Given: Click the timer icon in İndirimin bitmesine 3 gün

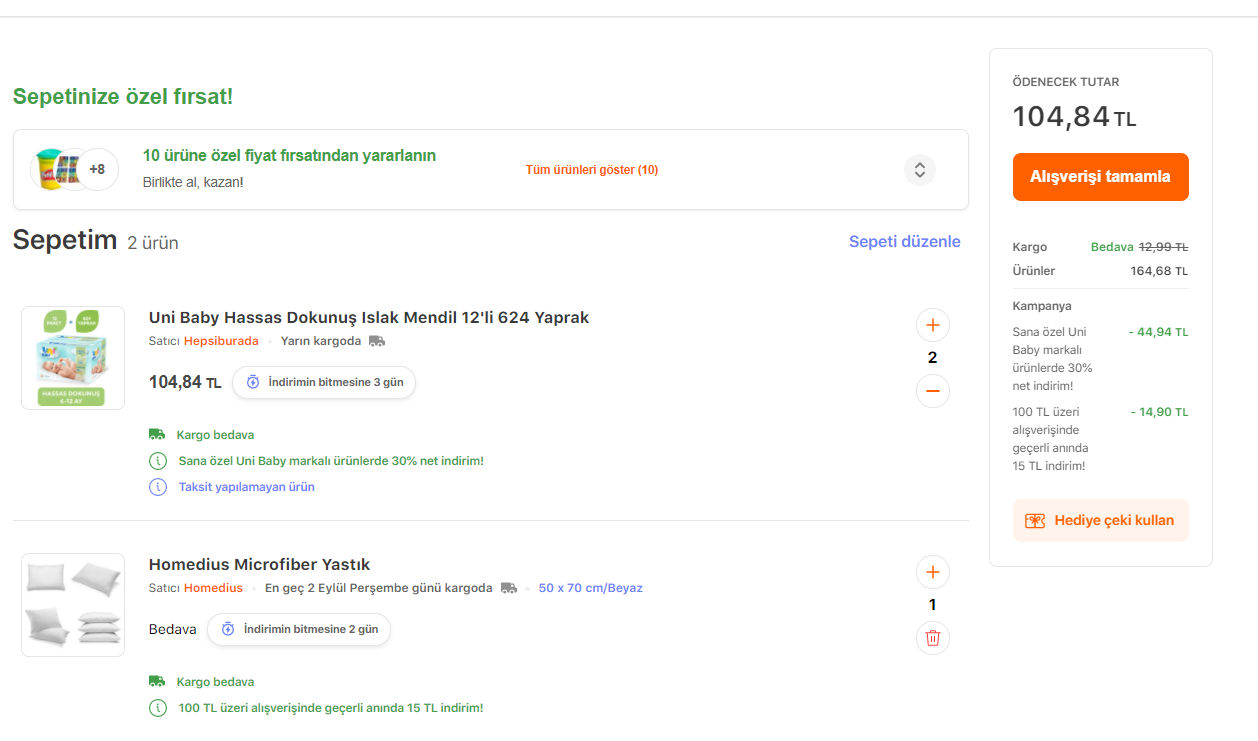Looking at the screenshot, I should (x=253, y=382).
